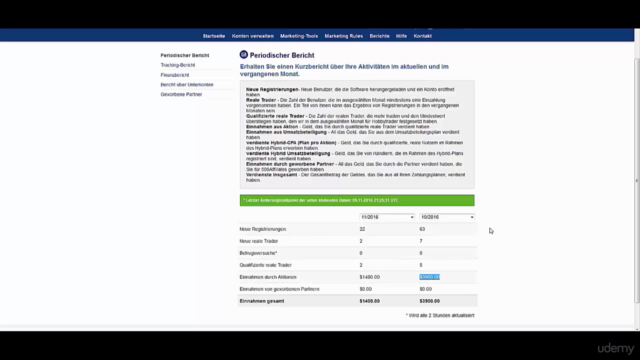This screenshot has height=360, width=640.
Task: Open the 10/2016 month dropdown
Action: (447, 217)
